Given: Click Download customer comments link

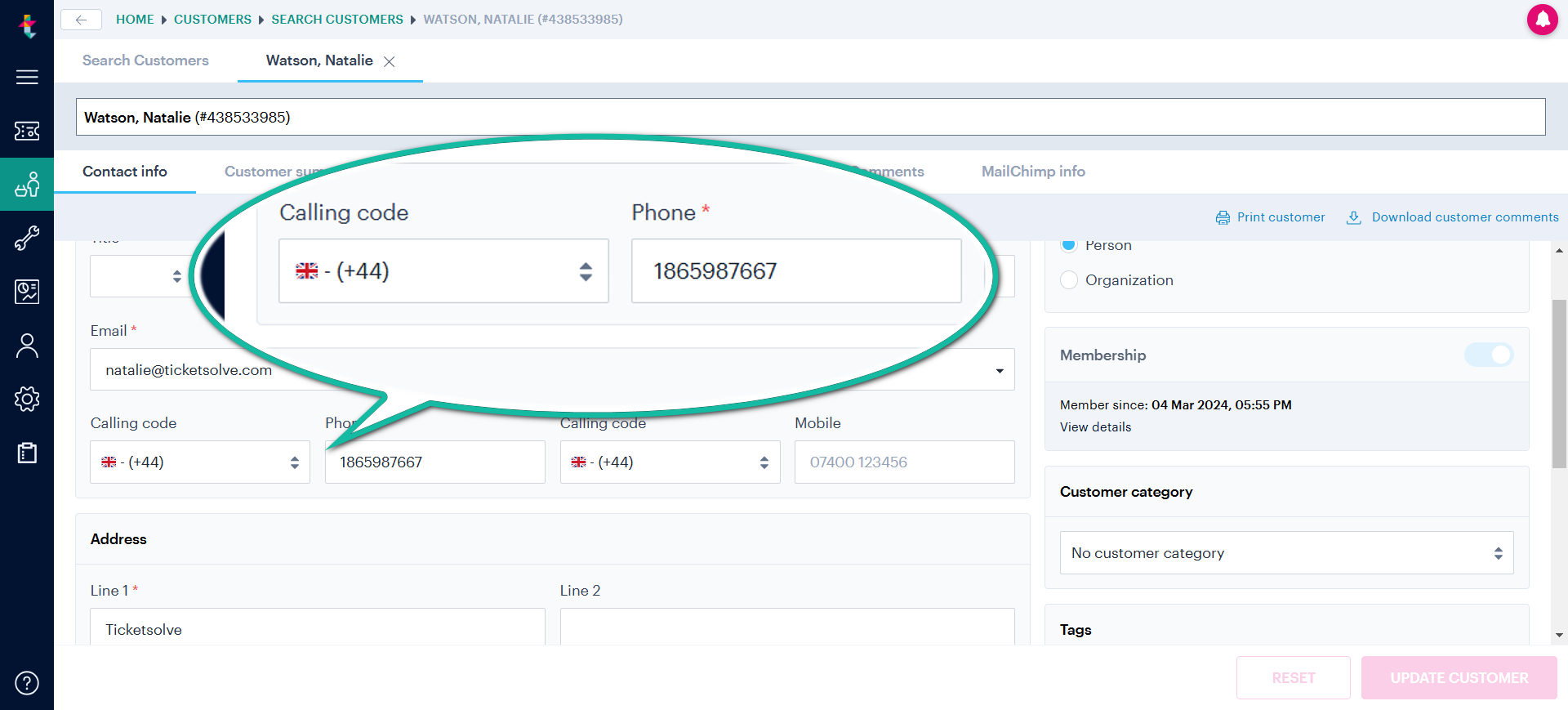Looking at the screenshot, I should click(x=1465, y=217).
